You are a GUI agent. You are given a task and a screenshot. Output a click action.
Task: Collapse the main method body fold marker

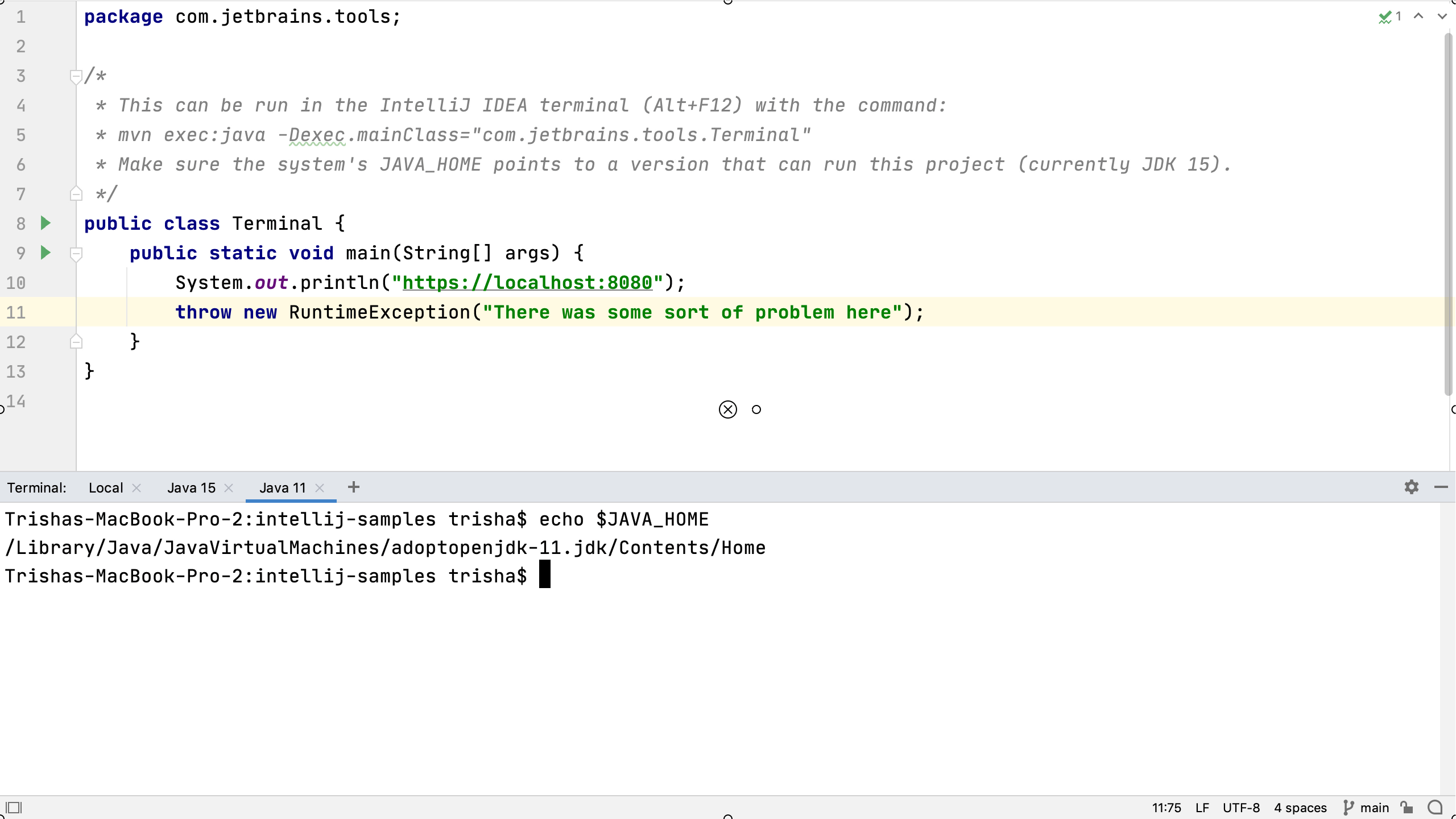point(77,253)
